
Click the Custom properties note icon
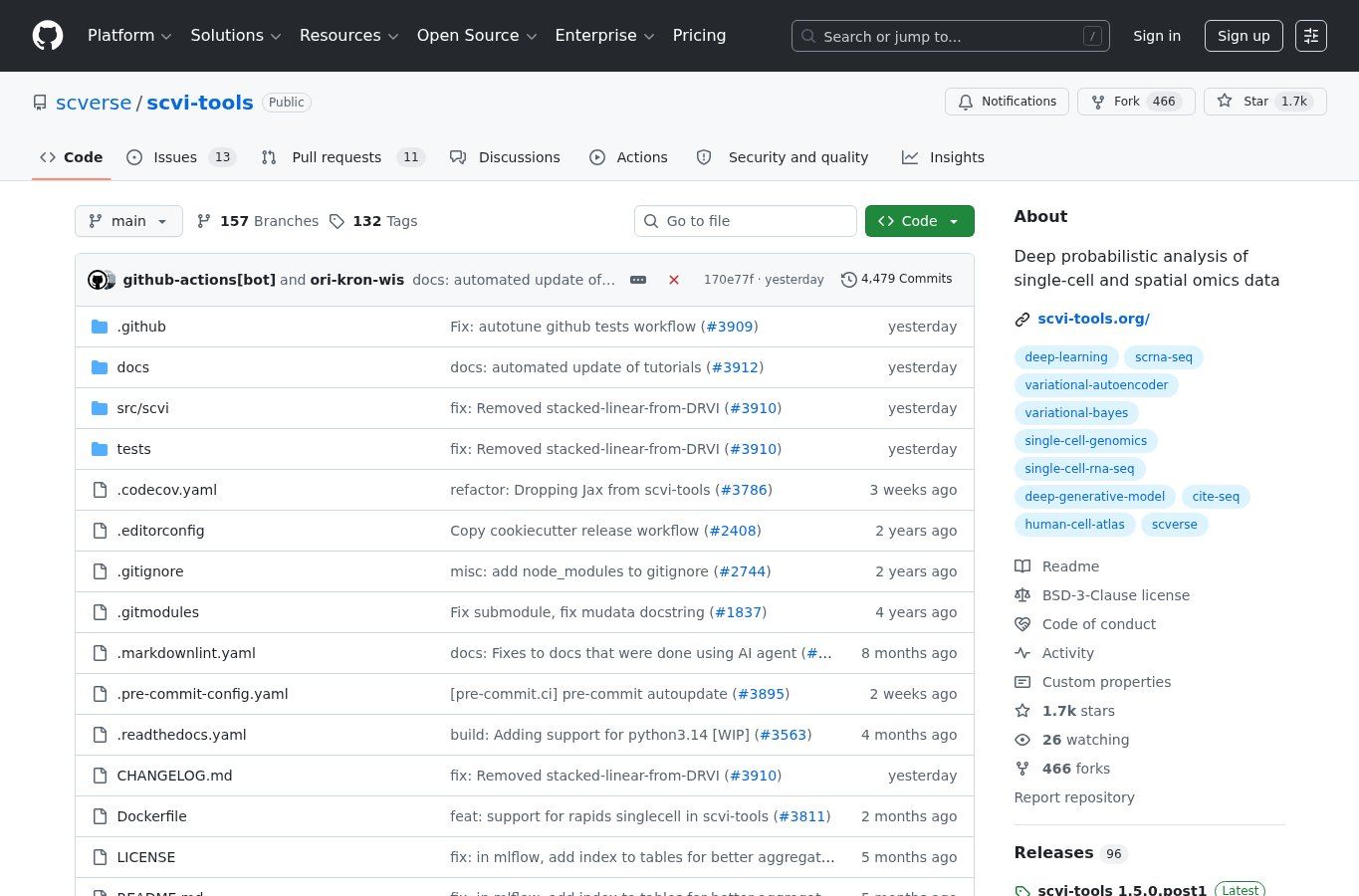1022,682
